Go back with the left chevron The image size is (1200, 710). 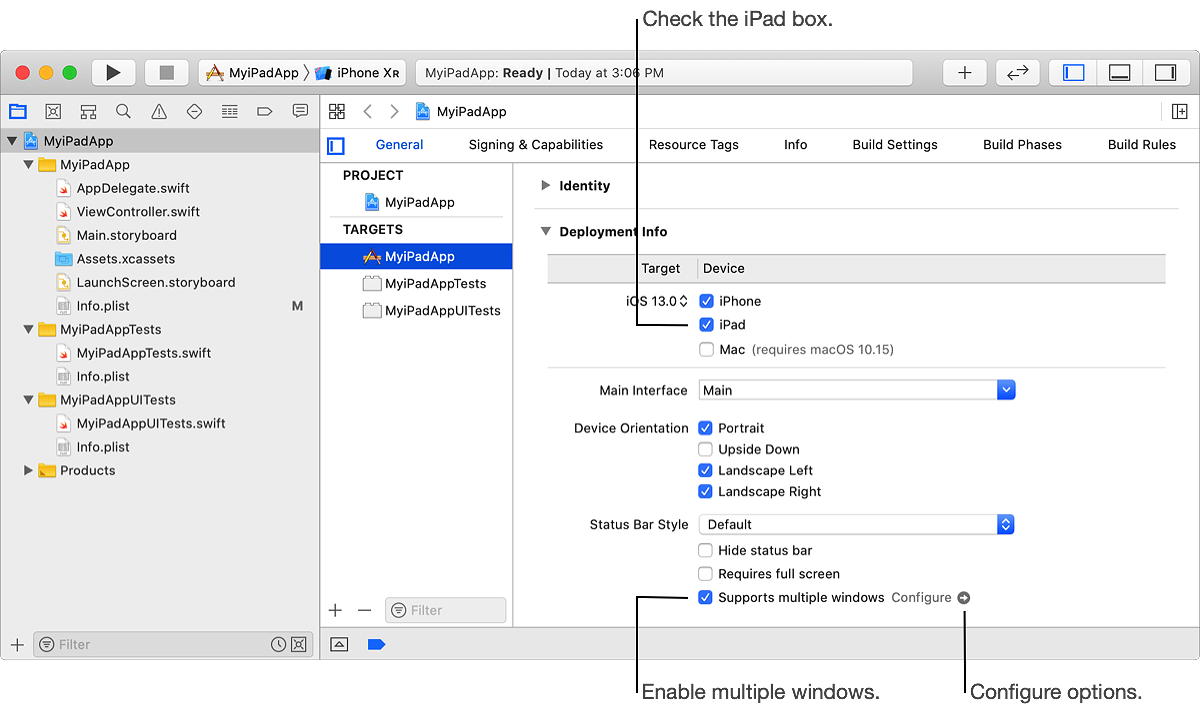[x=368, y=111]
